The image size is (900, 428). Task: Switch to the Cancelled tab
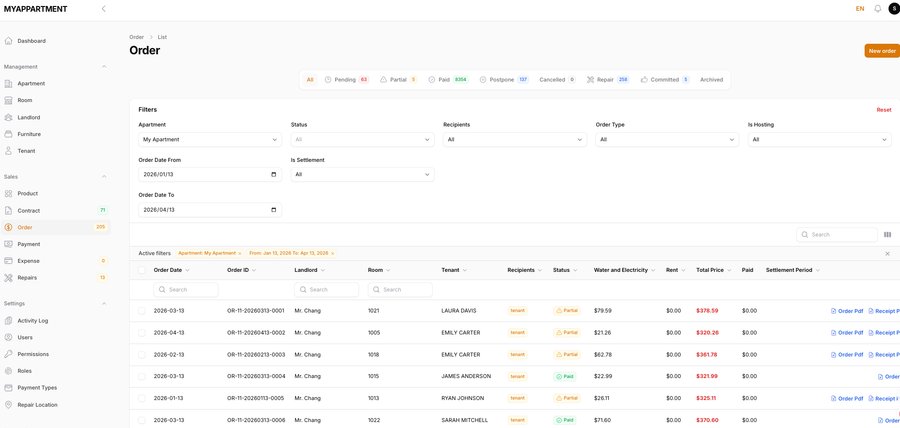(x=557, y=80)
